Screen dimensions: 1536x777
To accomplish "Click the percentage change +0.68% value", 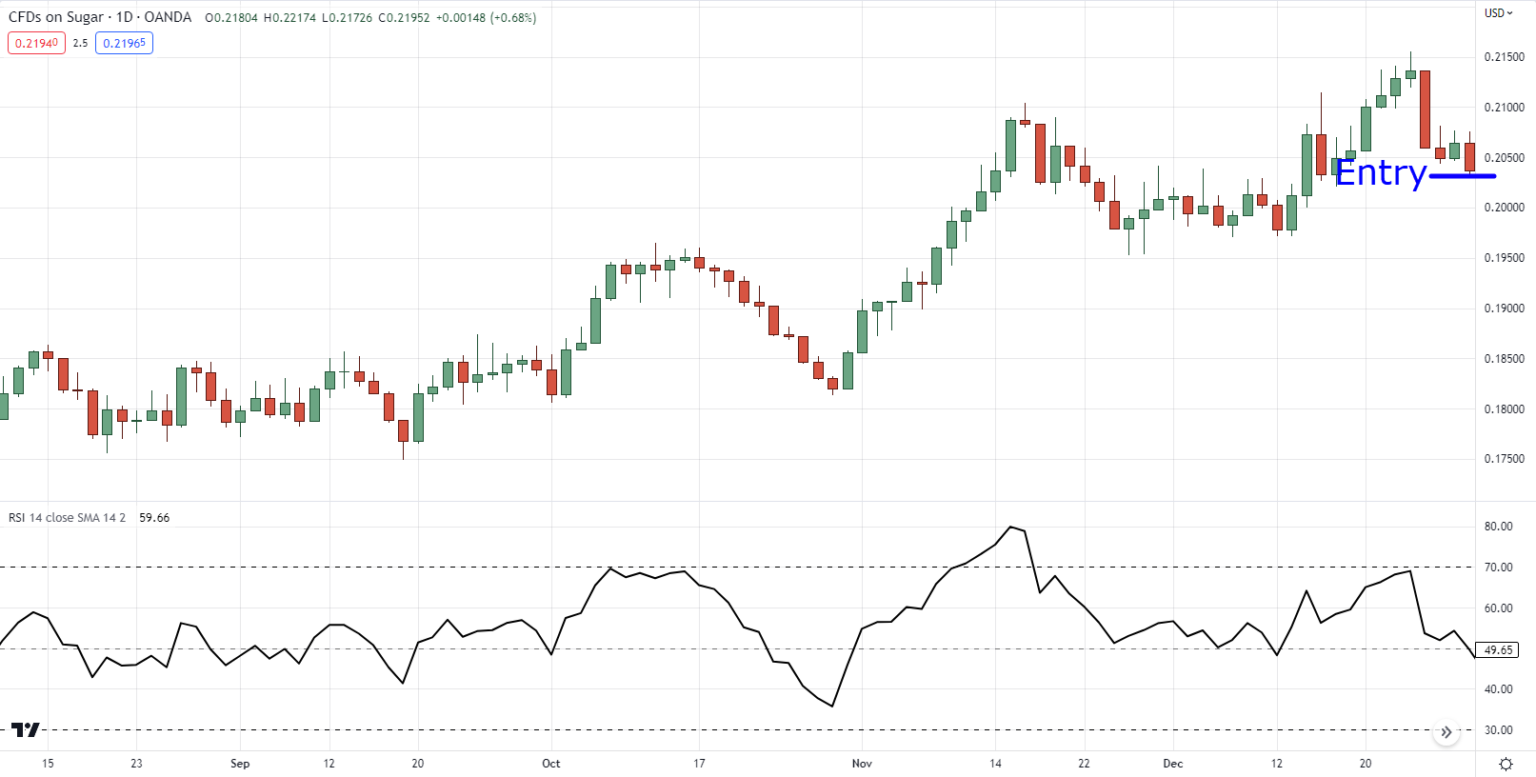I will click(513, 17).
